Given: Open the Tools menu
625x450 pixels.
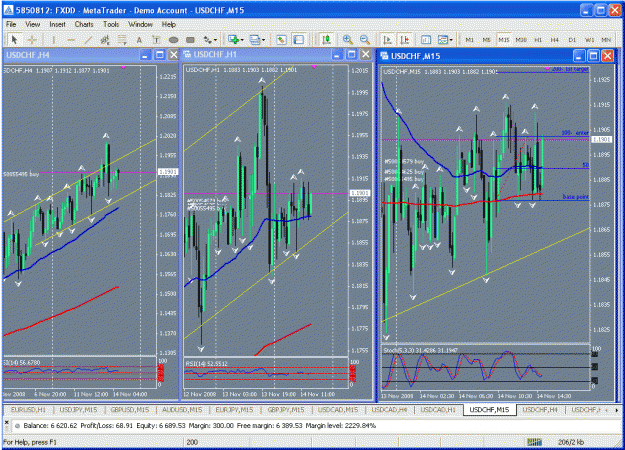Looking at the screenshot, I should 111,24.
